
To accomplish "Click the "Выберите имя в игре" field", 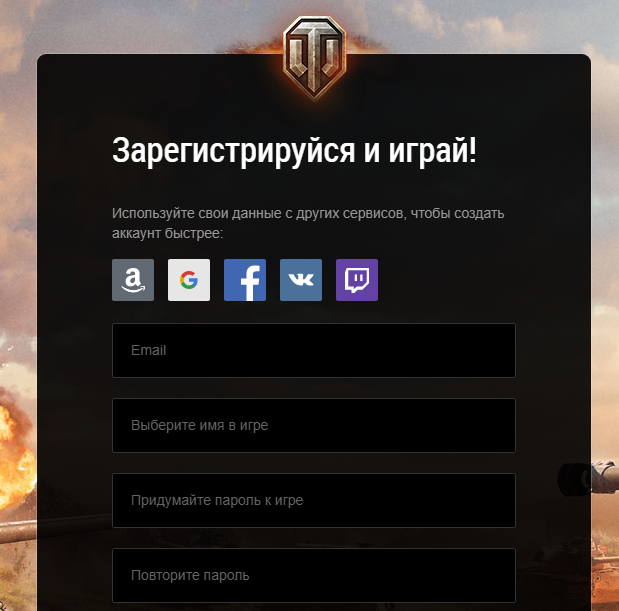I will coord(314,425).
